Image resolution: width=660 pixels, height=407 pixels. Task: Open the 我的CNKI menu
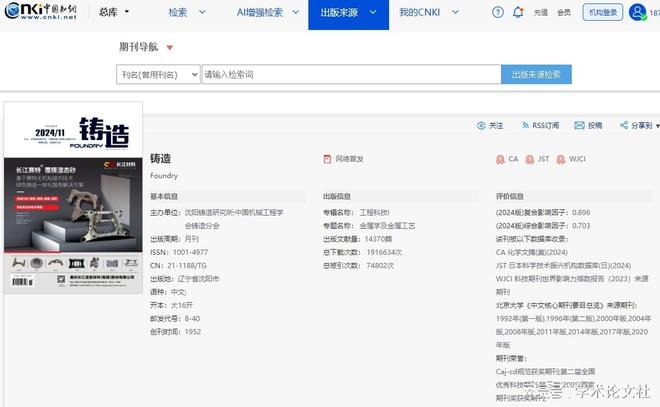coord(420,12)
